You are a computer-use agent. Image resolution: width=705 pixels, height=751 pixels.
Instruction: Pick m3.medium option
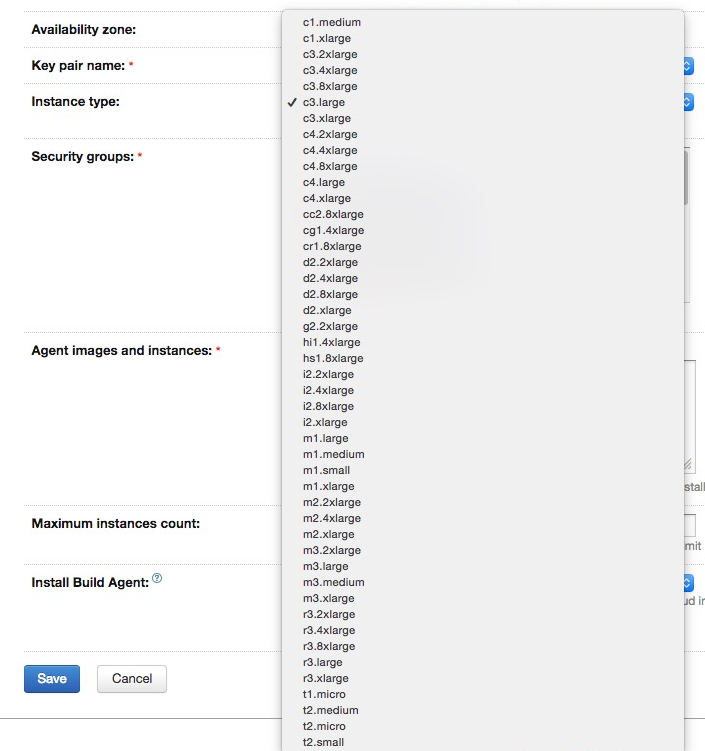coord(483,582)
